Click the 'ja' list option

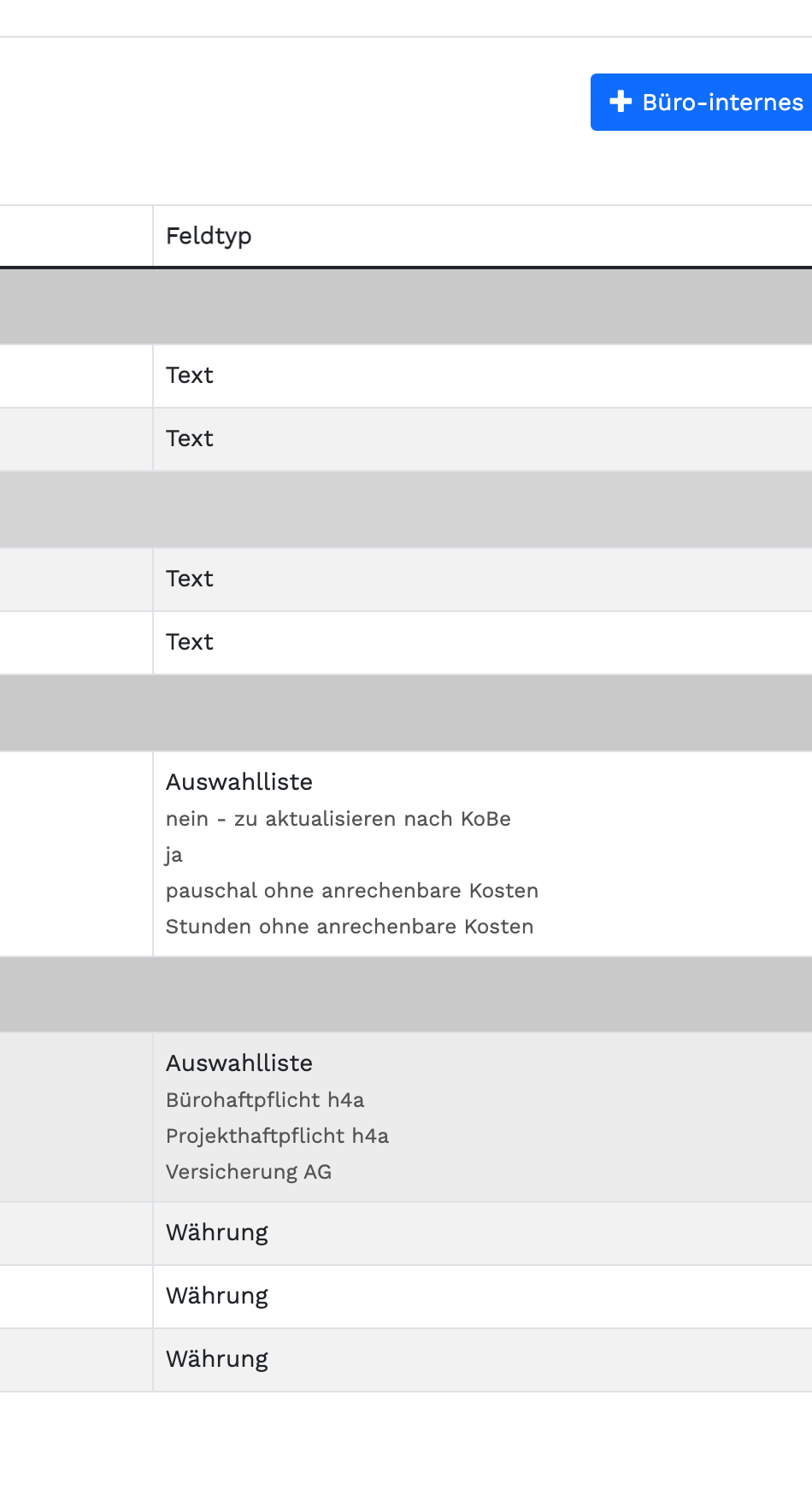click(174, 855)
